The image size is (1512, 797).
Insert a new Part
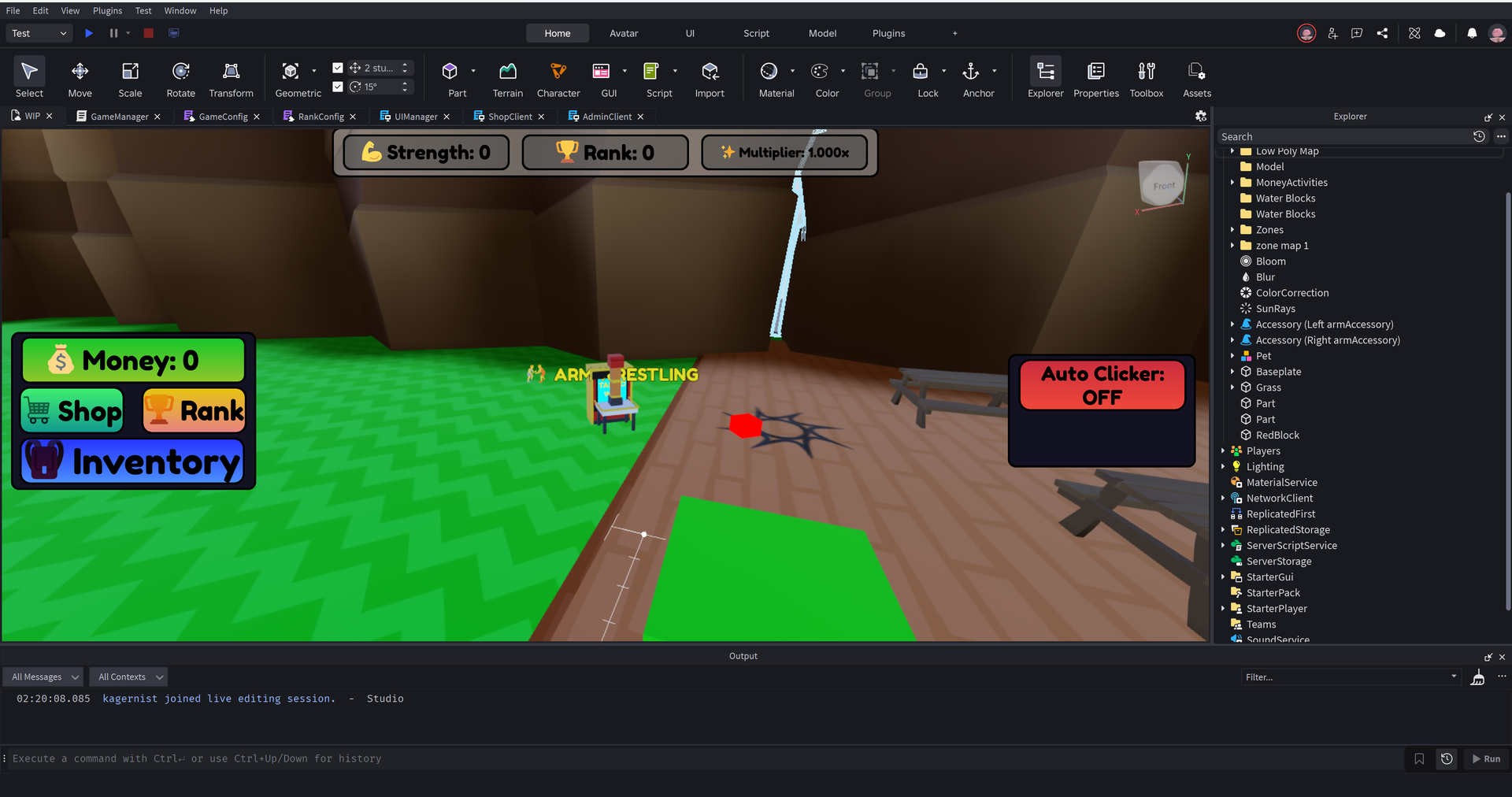pyautogui.click(x=450, y=72)
